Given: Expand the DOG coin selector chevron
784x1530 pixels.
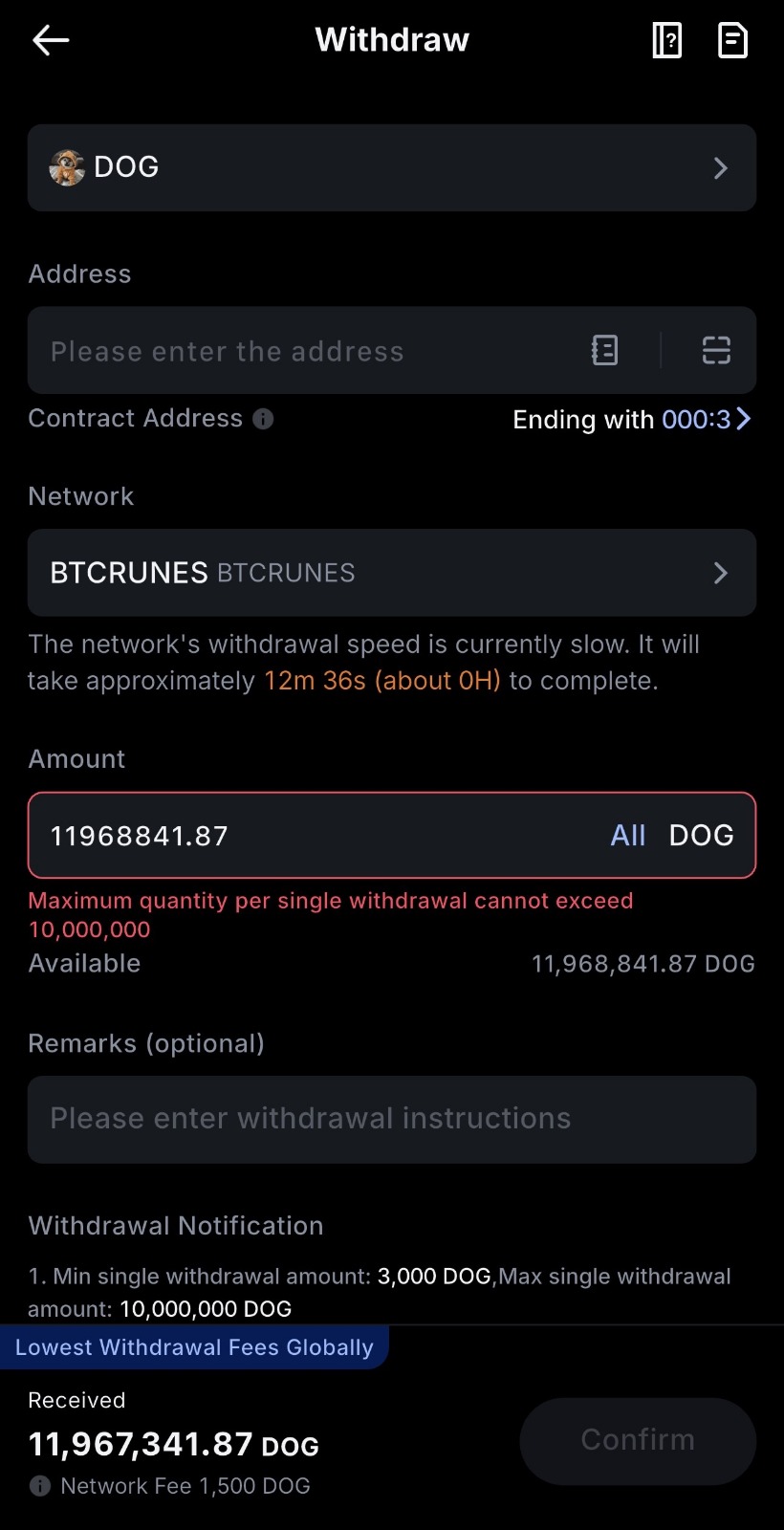Looking at the screenshot, I should (721, 168).
